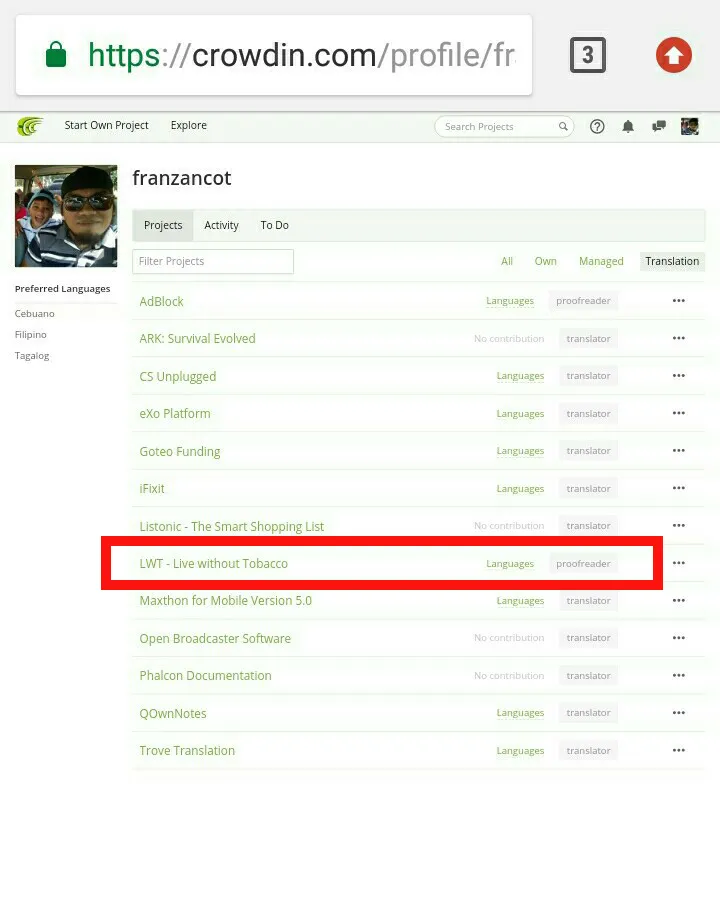Open LWT - Live without Tobacco project
Image resolution: width=720 pixels, height=897 pixels.
213,563
